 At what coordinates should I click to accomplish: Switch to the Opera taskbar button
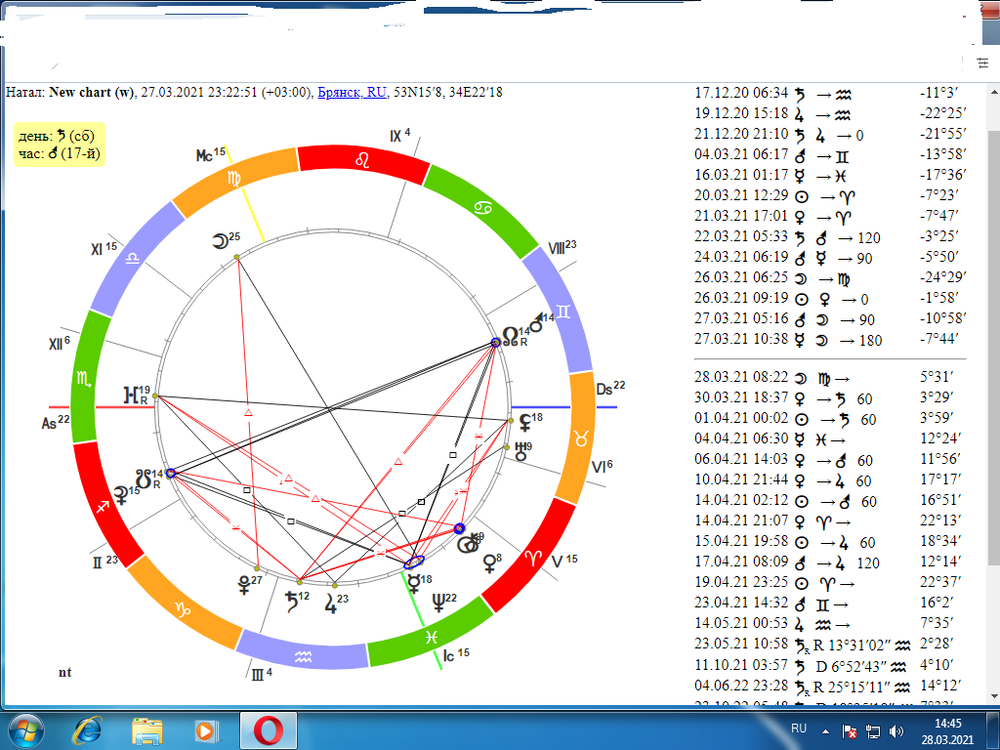pos(268,731)
